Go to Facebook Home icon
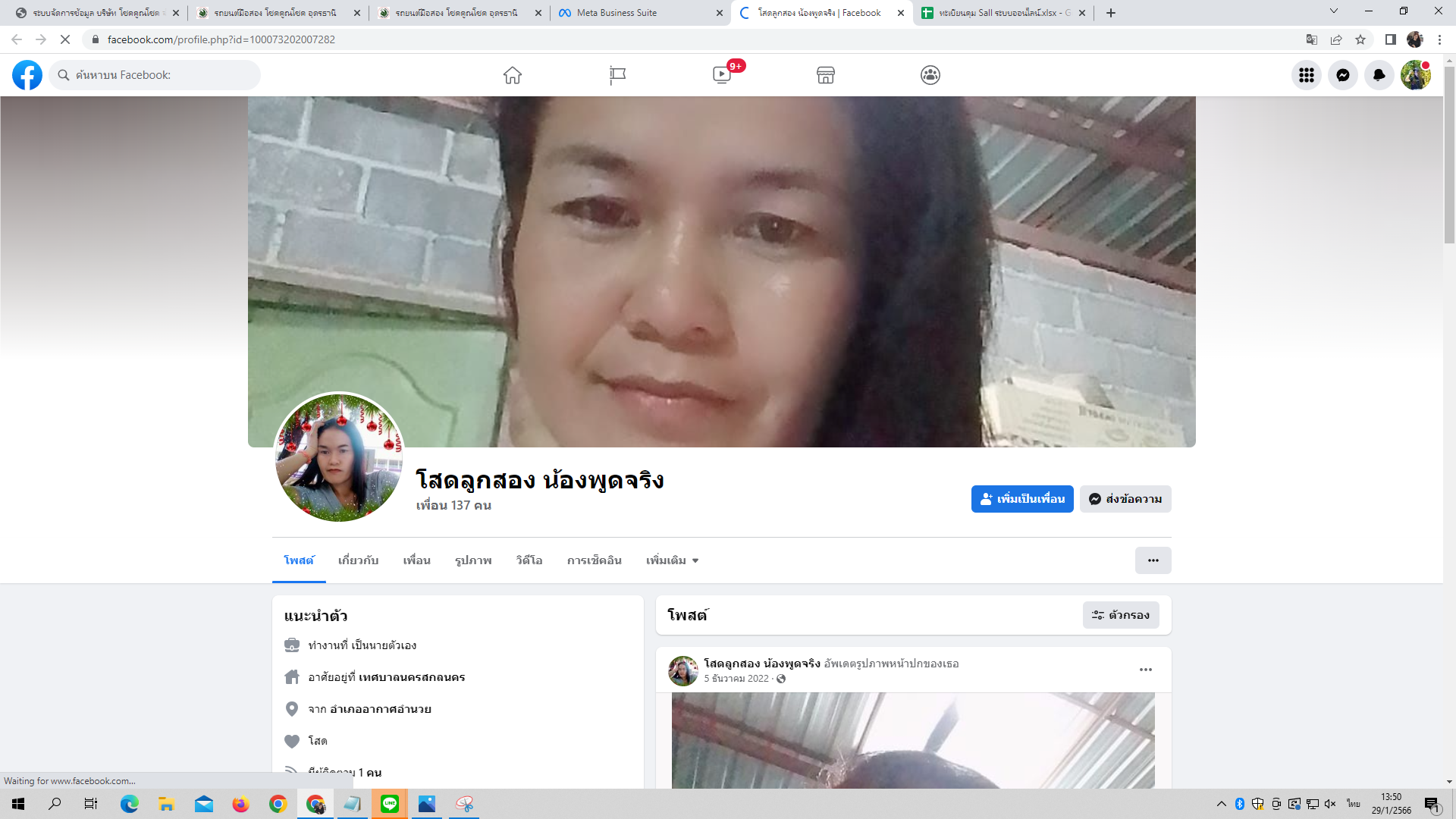 [513, 75]
